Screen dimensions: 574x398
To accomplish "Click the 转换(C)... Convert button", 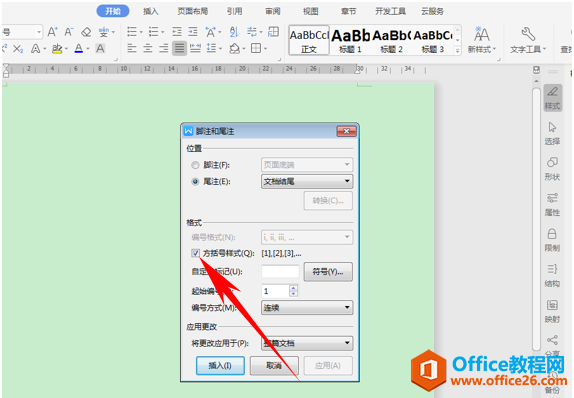I will click(x=328, y=201).
